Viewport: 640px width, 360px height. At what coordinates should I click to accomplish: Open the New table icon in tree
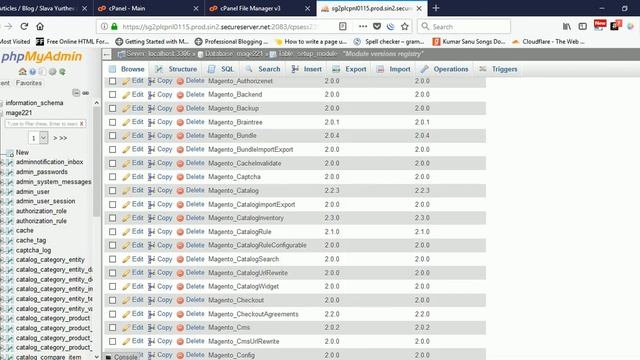click(x=10, y=153)
